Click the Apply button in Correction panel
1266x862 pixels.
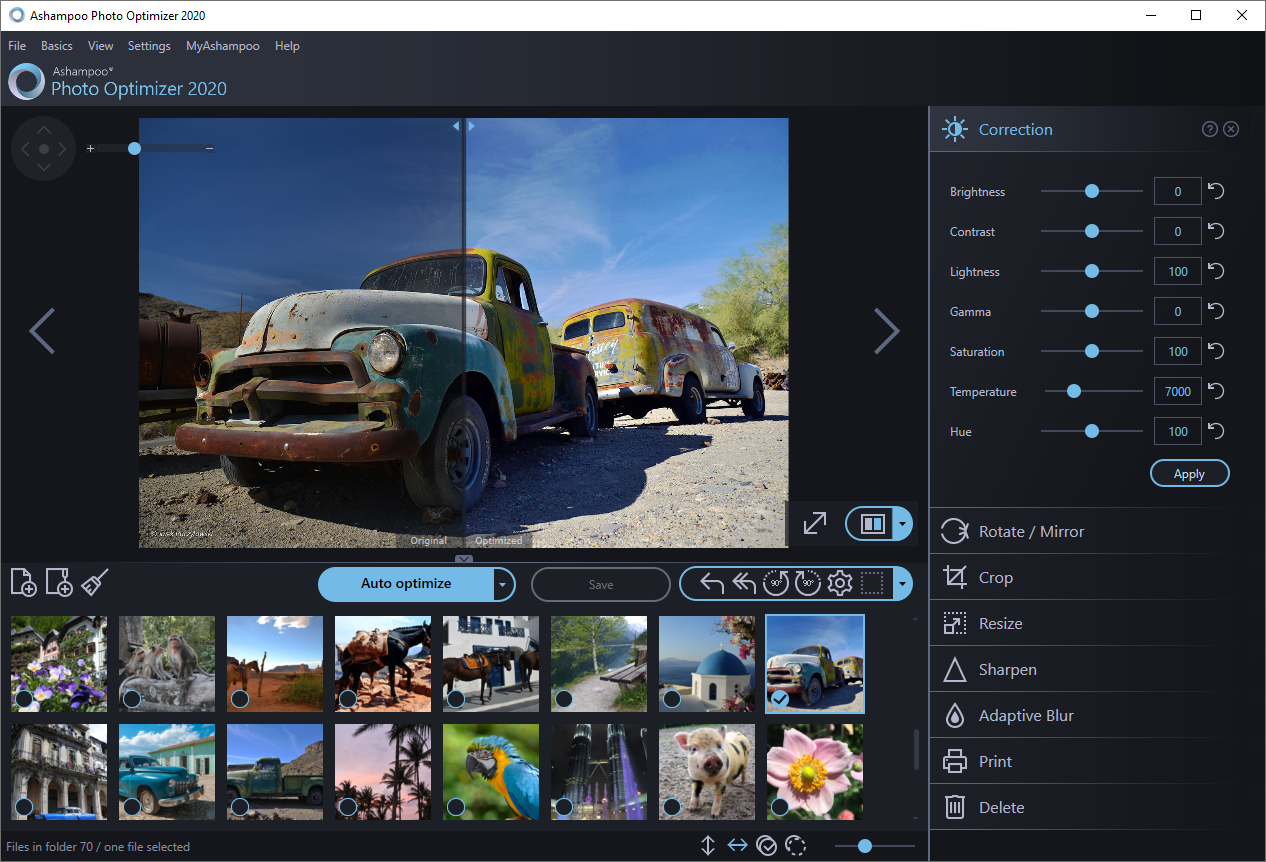pos(1189,473)
